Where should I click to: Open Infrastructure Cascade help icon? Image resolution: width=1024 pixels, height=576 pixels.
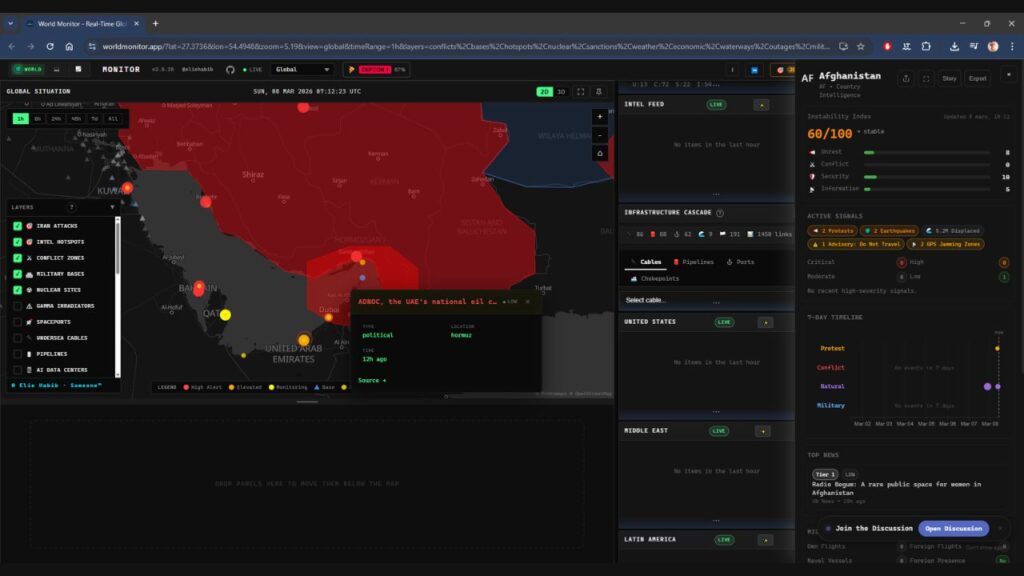click(720, 213)
